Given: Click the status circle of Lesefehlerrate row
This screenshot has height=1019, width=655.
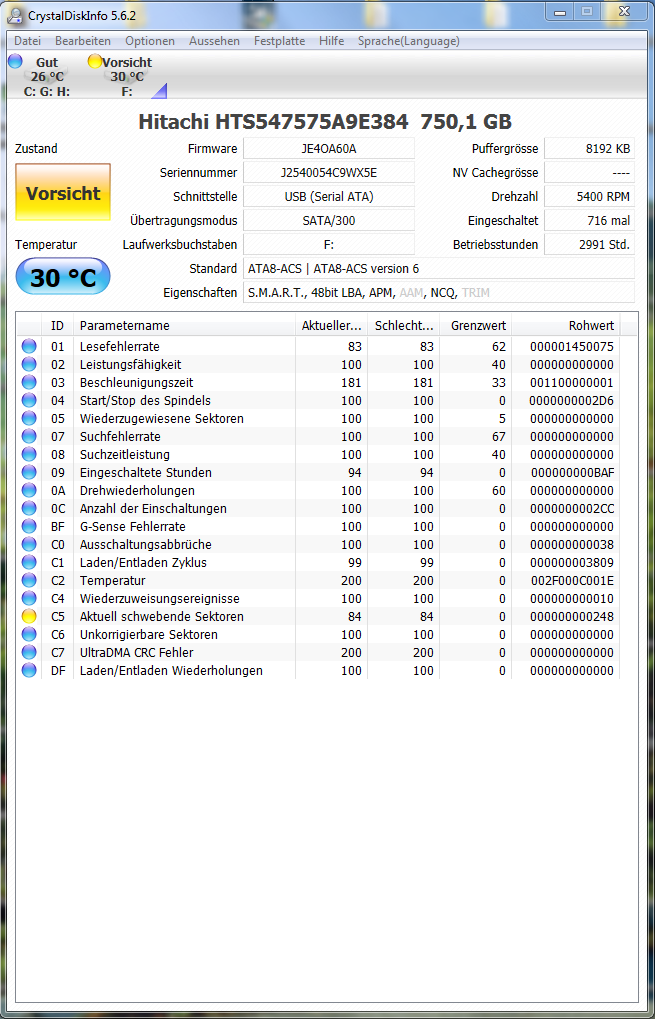Looking at the screenshot, I should click(29, 346).
